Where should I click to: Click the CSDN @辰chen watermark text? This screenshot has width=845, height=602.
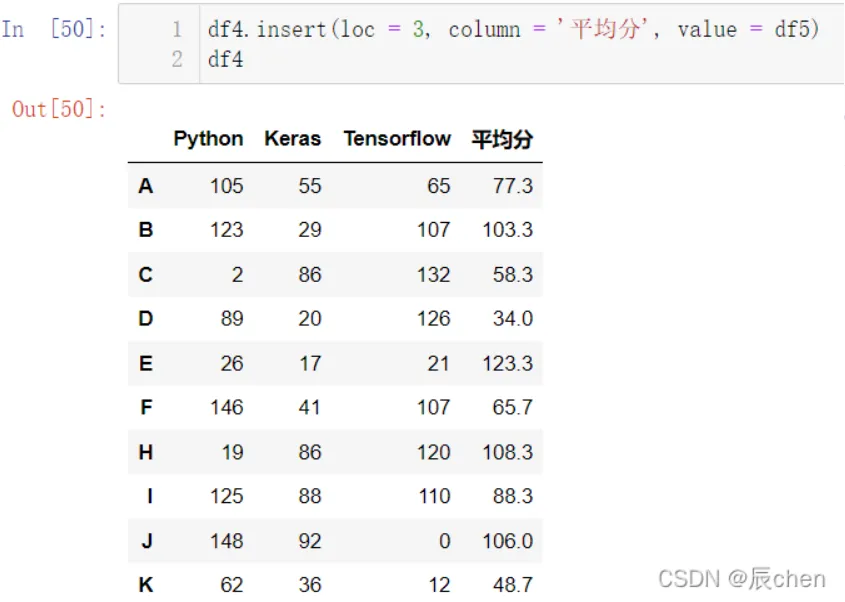742,578
